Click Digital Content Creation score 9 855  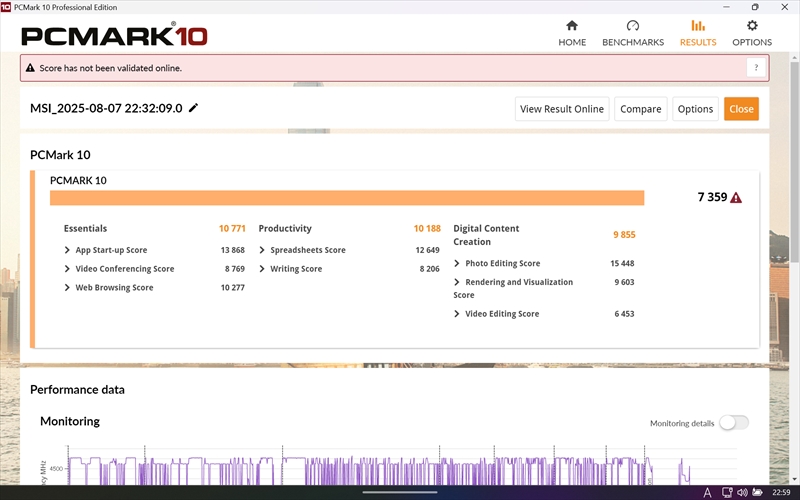coord(624,235)
